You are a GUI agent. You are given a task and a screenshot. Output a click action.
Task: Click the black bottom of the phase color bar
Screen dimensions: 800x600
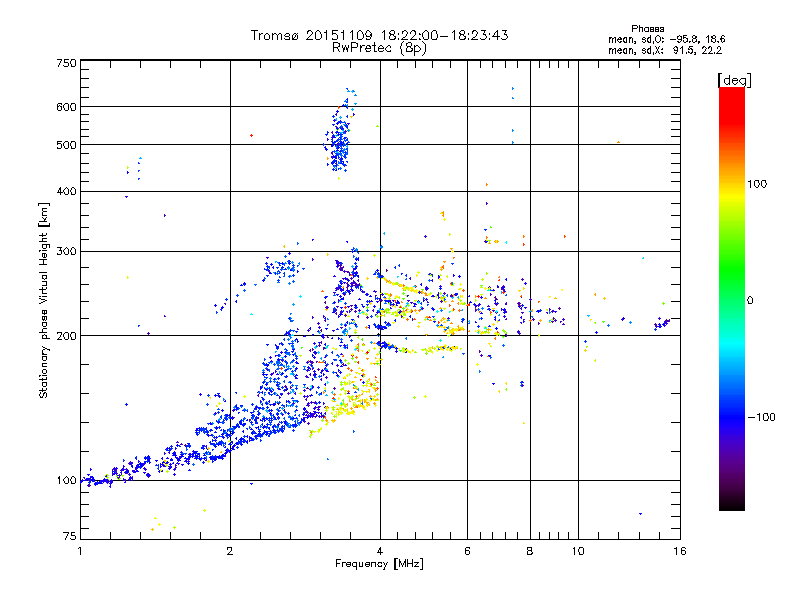click(732, 504)
